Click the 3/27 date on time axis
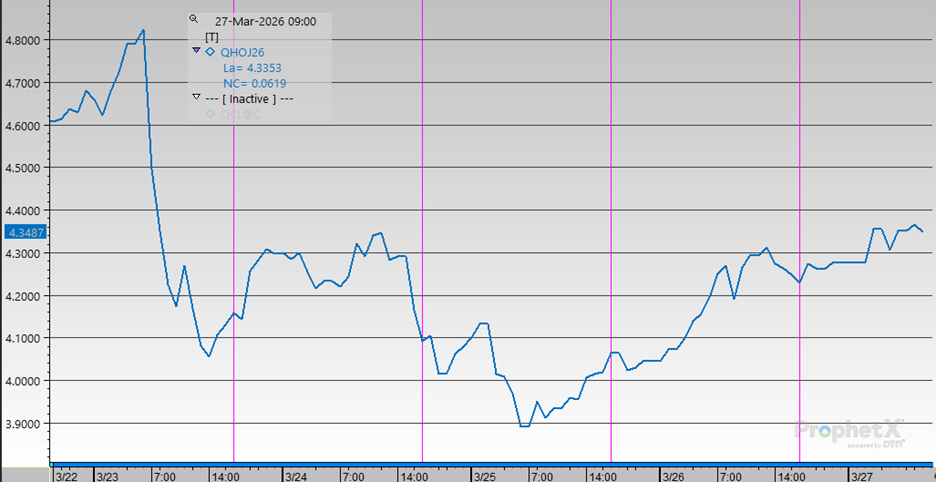 [862, 475]
